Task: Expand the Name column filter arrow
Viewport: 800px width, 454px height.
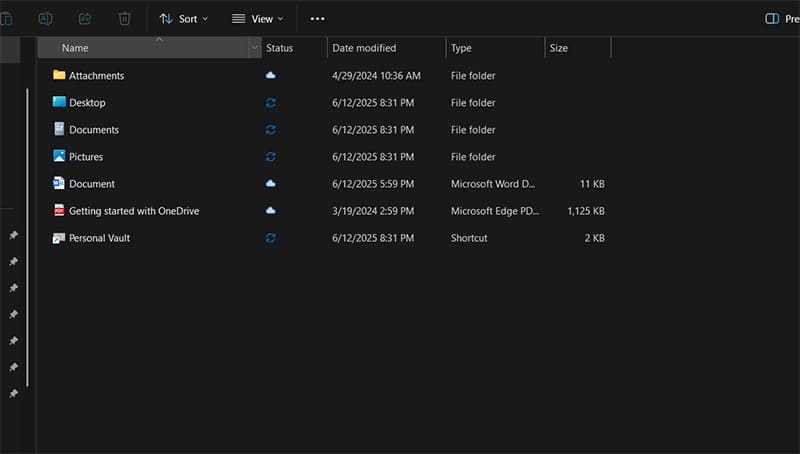Action: pos(254,48)
